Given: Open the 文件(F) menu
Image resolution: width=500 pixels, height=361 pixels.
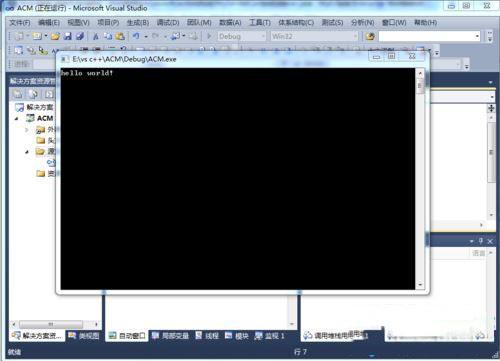Looking at the screenshot, I should (x=20, y=23).
